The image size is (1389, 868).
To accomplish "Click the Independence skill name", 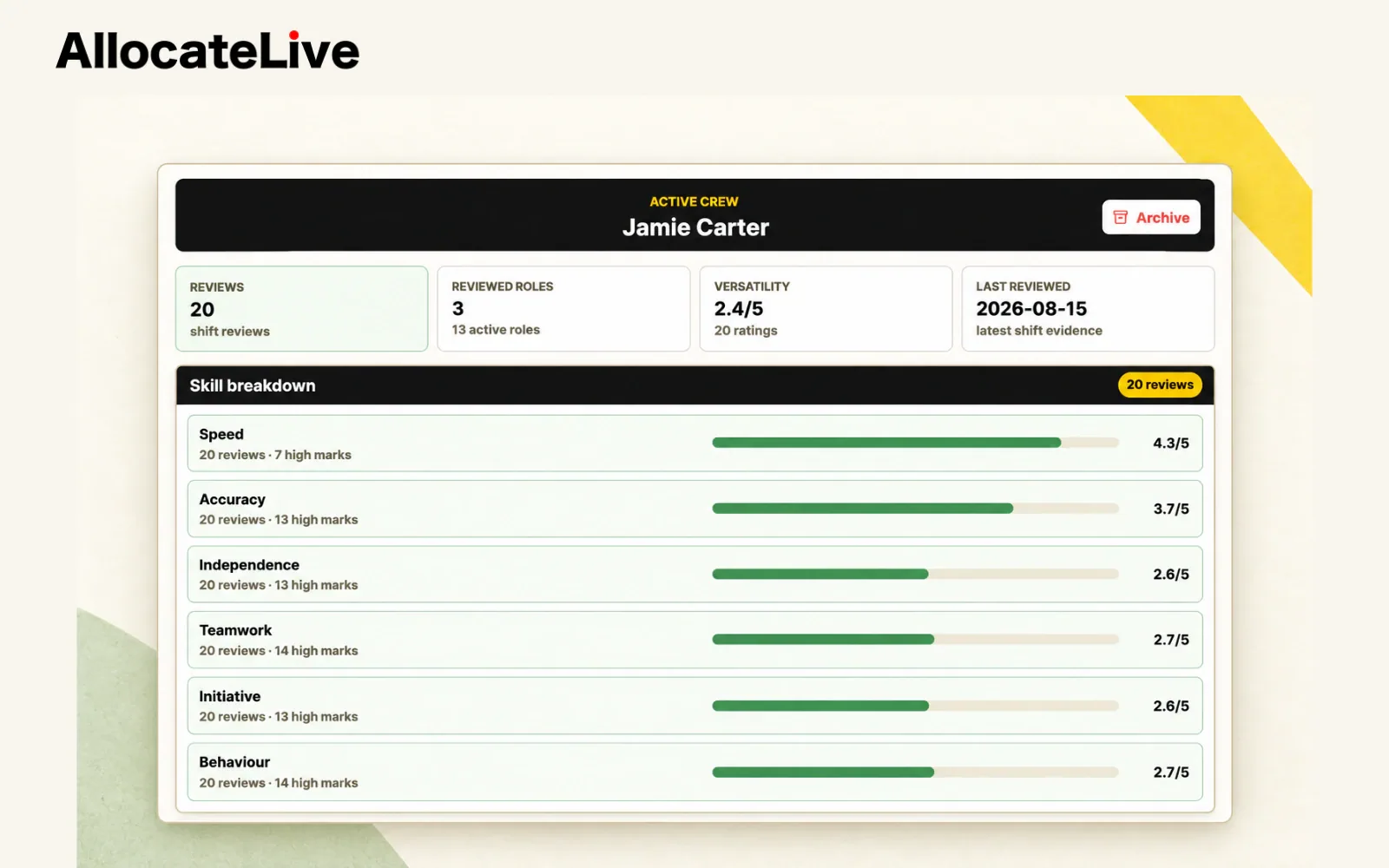I will pyautogui.click(x=249, y=565).
